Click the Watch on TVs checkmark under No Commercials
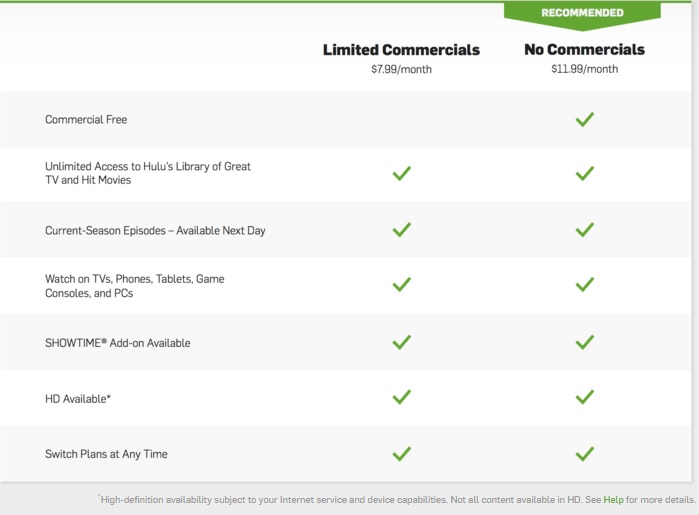 [584, 284]
